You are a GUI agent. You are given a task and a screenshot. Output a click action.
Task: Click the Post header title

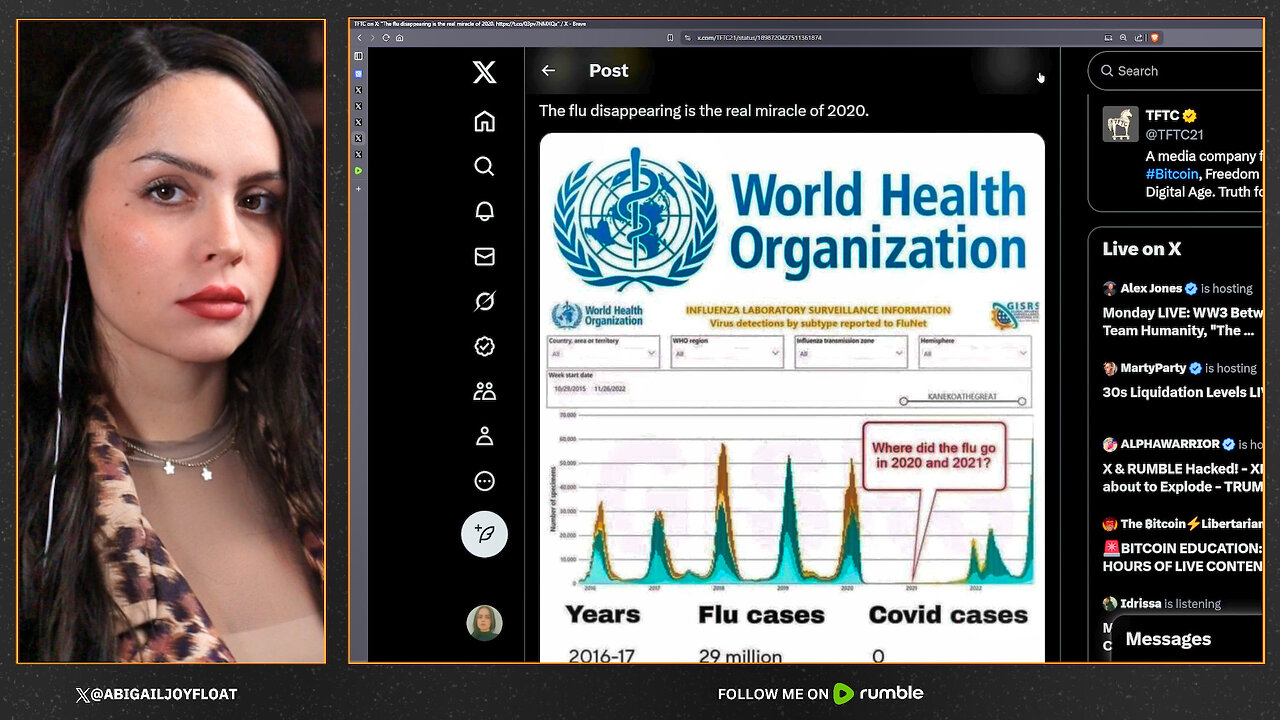[608, 71]
